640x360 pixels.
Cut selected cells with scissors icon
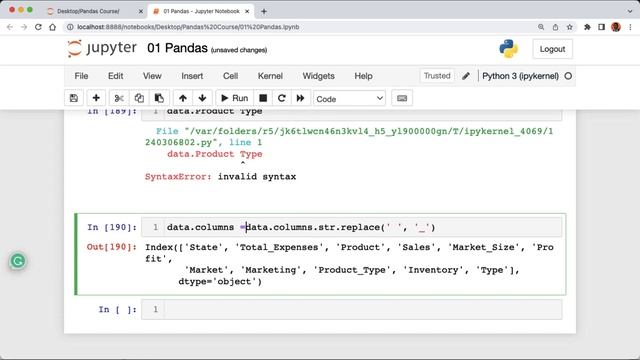119,98
